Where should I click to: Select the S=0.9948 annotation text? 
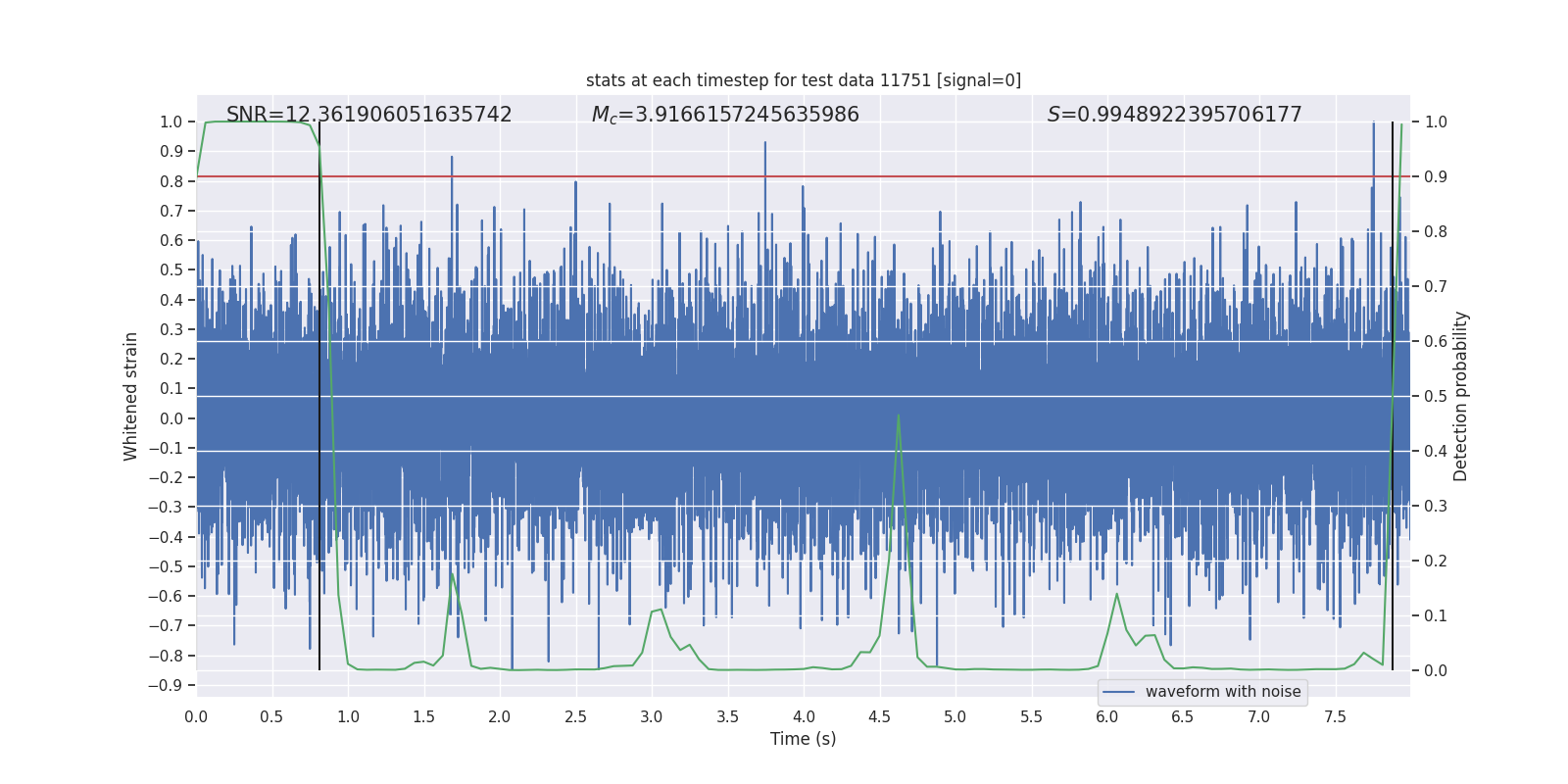(1174, 115)
